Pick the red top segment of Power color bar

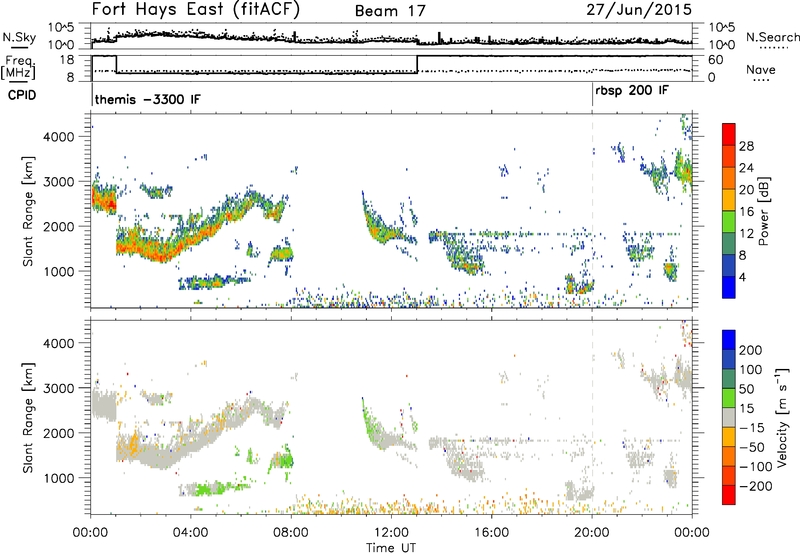pyautogui.click(x=729, y=135)
